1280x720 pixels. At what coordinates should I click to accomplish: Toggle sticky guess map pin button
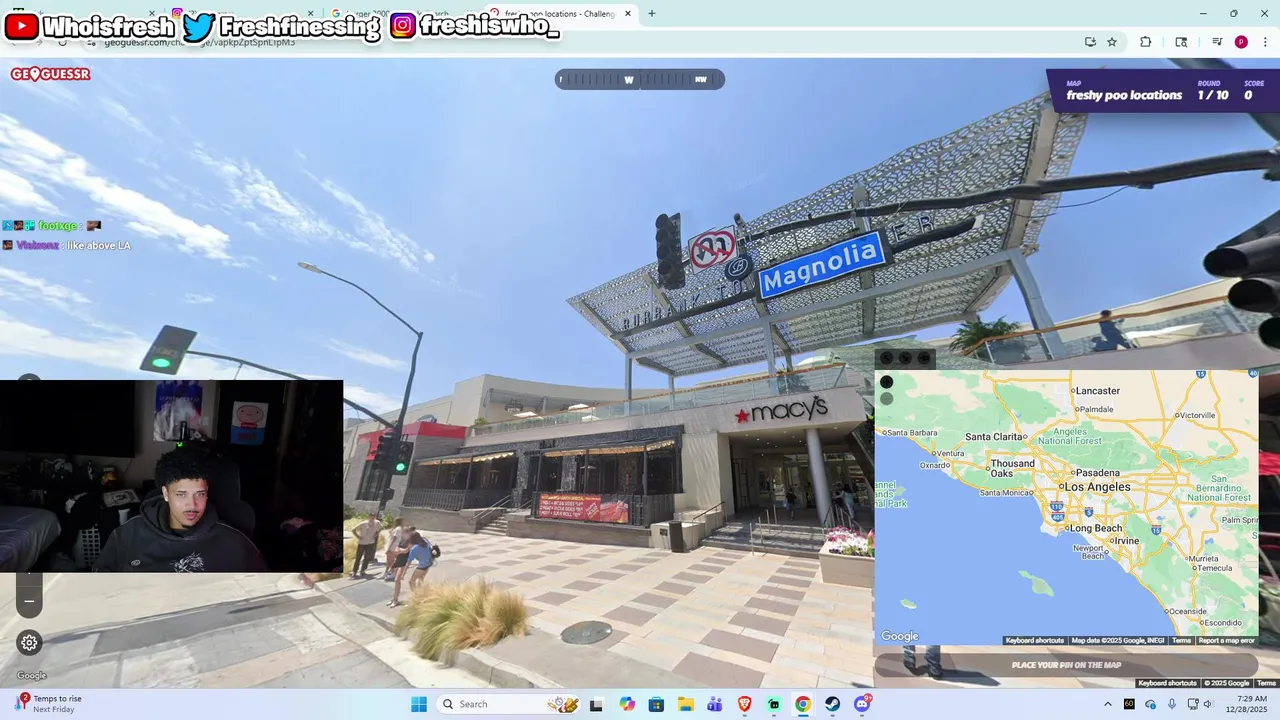[924, 358]
